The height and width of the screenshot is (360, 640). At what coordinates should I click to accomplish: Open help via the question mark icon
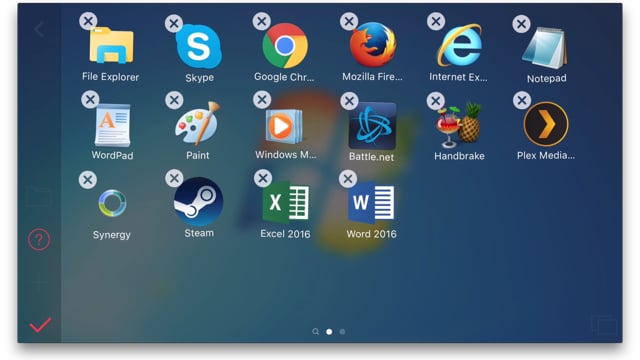pyautogui.click(x=39, y=239)
